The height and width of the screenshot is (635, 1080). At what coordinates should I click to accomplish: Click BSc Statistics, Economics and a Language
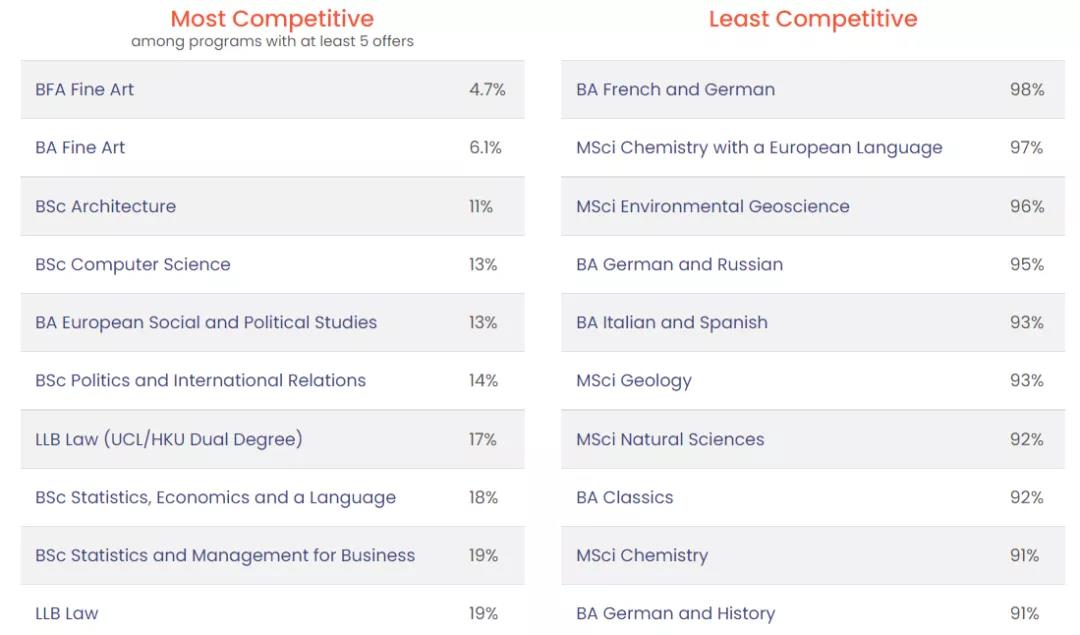click(215, 497)
